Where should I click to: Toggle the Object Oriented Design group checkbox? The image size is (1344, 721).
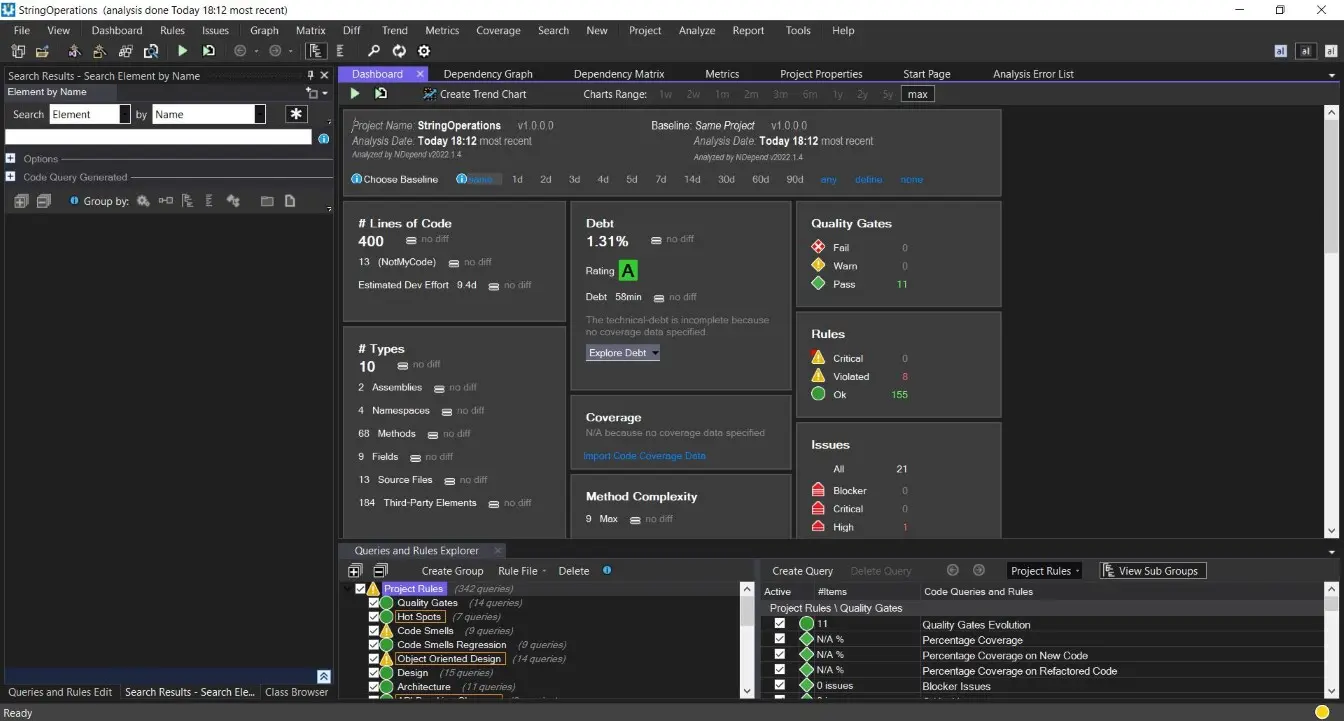click(374, 659)
